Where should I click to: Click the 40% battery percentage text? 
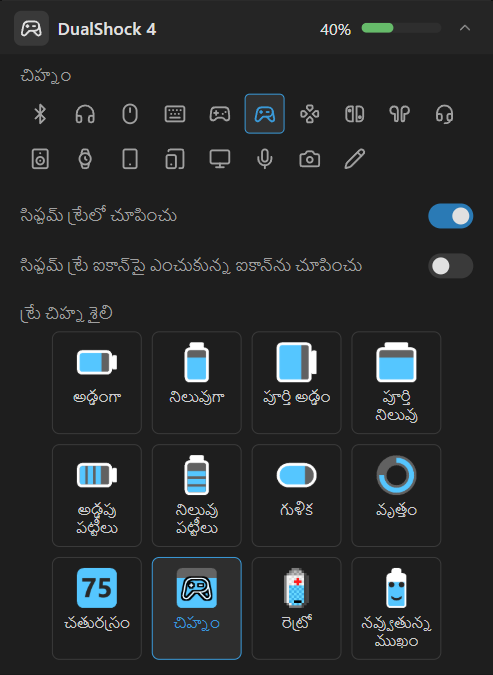click(335, 30)
